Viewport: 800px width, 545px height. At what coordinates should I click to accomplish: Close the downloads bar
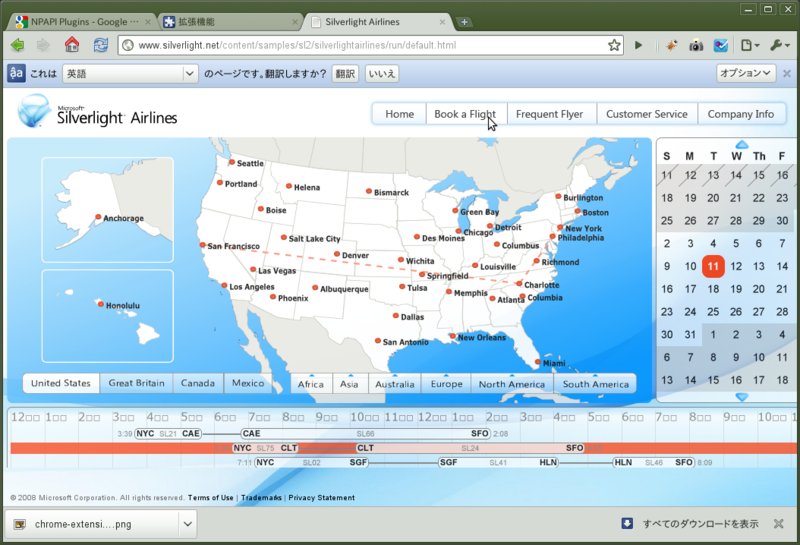(779, 524)
